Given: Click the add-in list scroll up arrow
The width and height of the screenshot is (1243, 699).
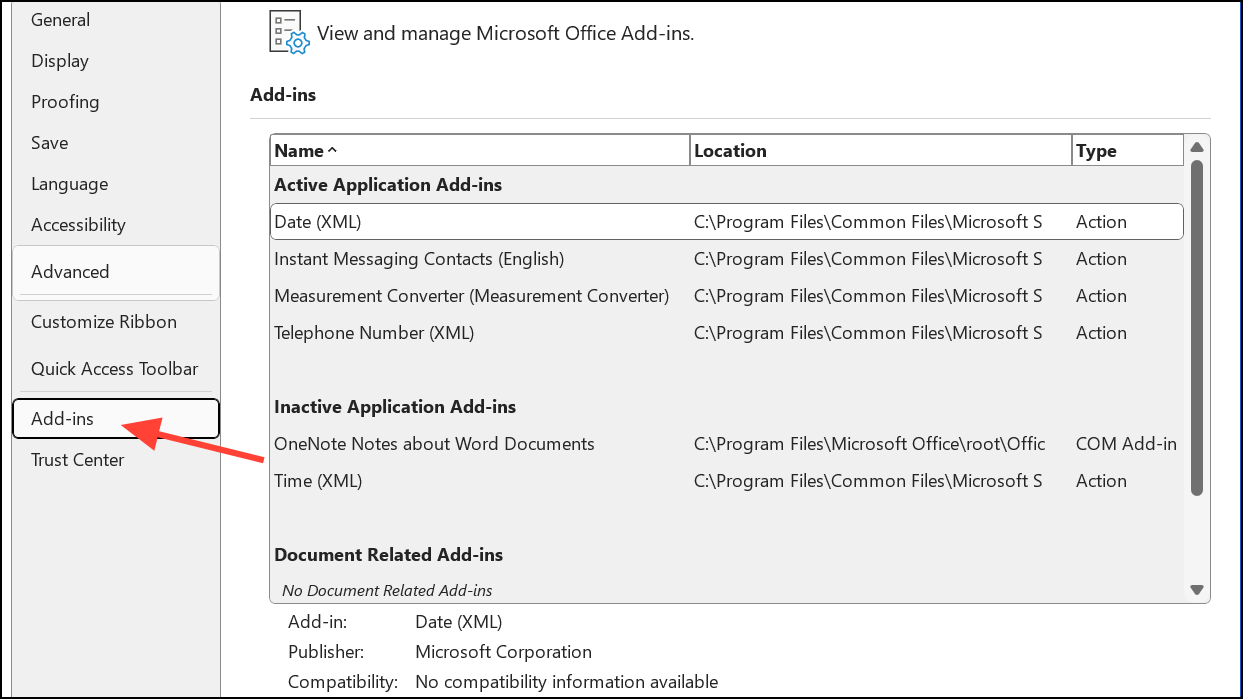Looking at the screenshot, I should pos(1197,148).
